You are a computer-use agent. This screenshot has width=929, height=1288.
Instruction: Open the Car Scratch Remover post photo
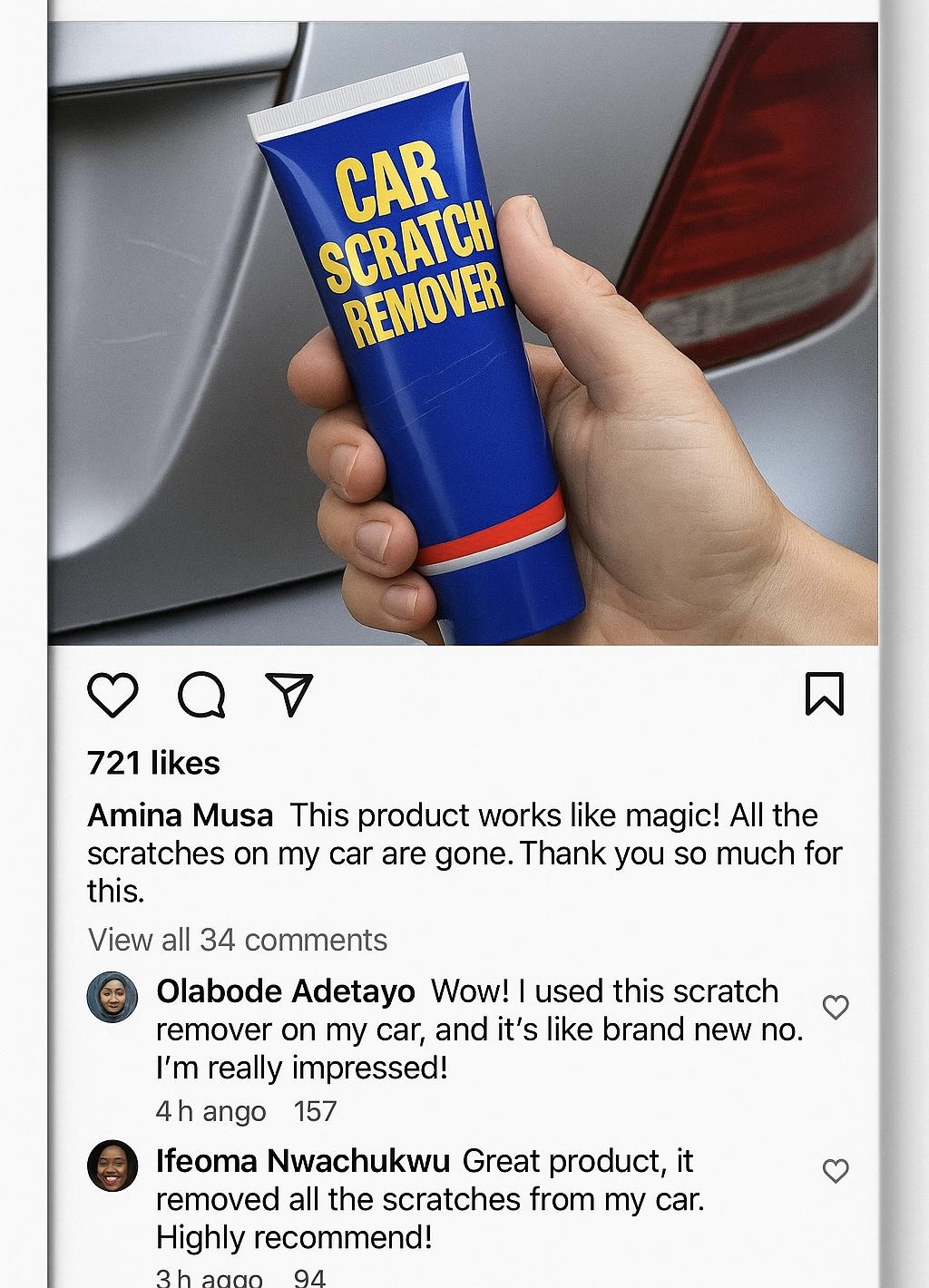pos(464,333)
